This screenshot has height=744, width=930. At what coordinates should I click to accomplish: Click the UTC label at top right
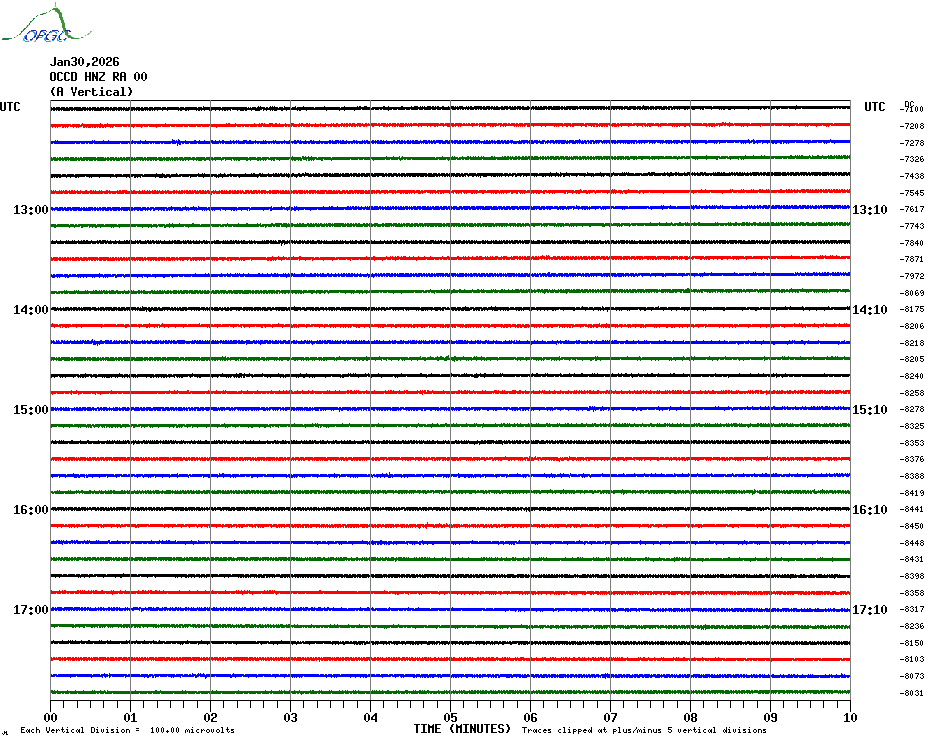tap(875, 107)
